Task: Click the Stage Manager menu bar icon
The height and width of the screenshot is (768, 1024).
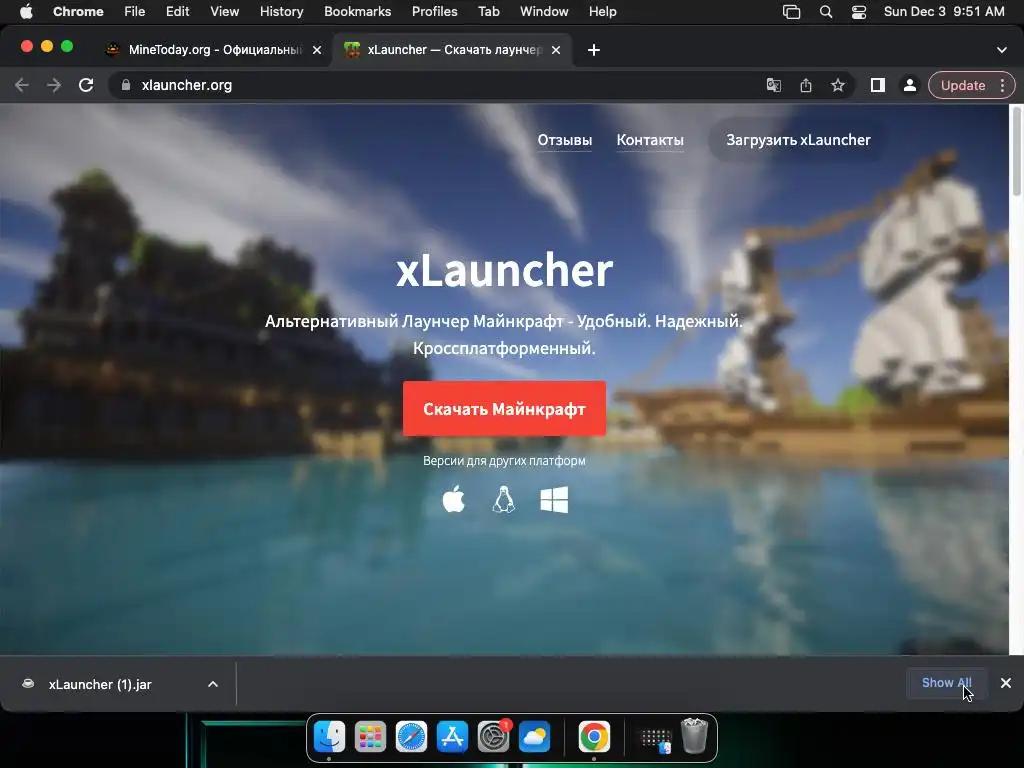Action: [x=792, y=12]
